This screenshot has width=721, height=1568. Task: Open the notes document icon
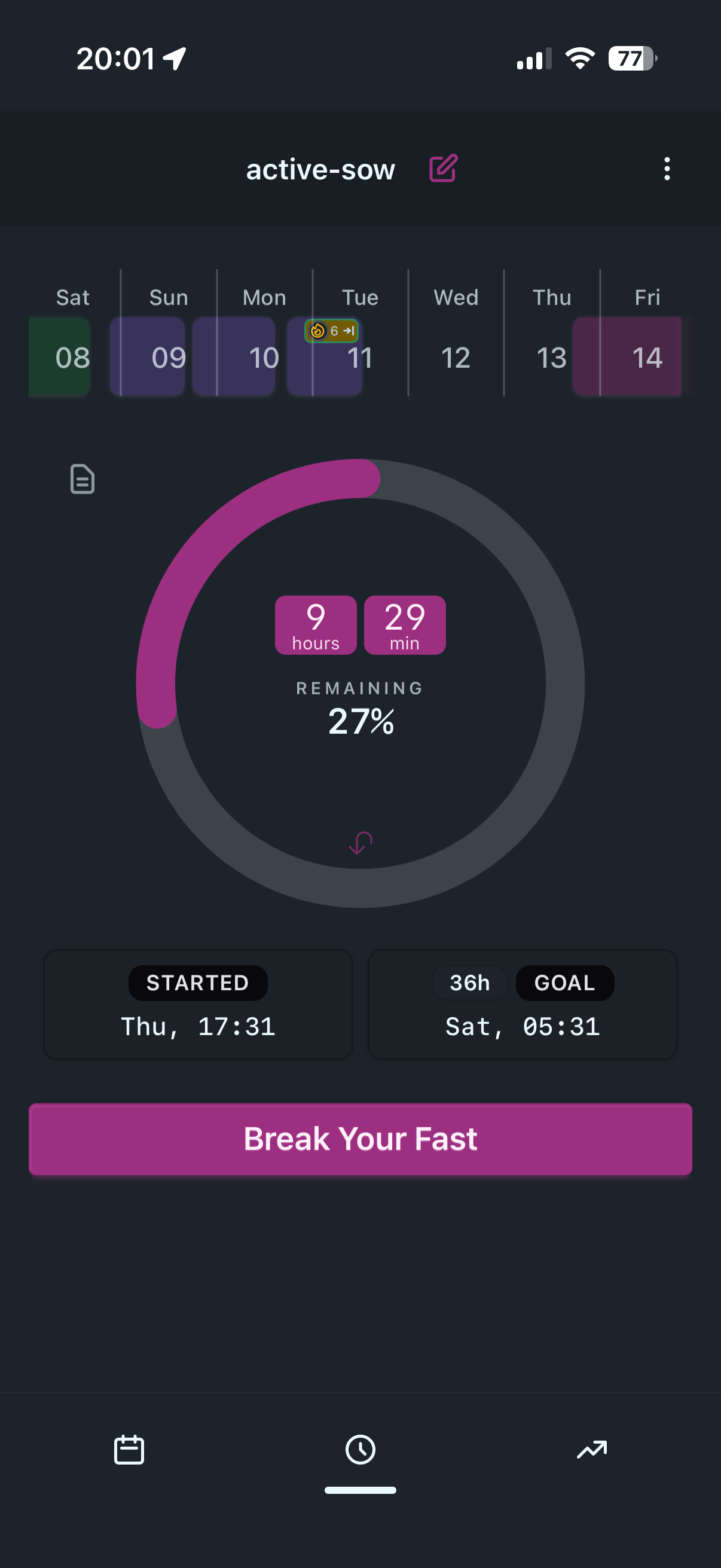[x=82, y=479]
